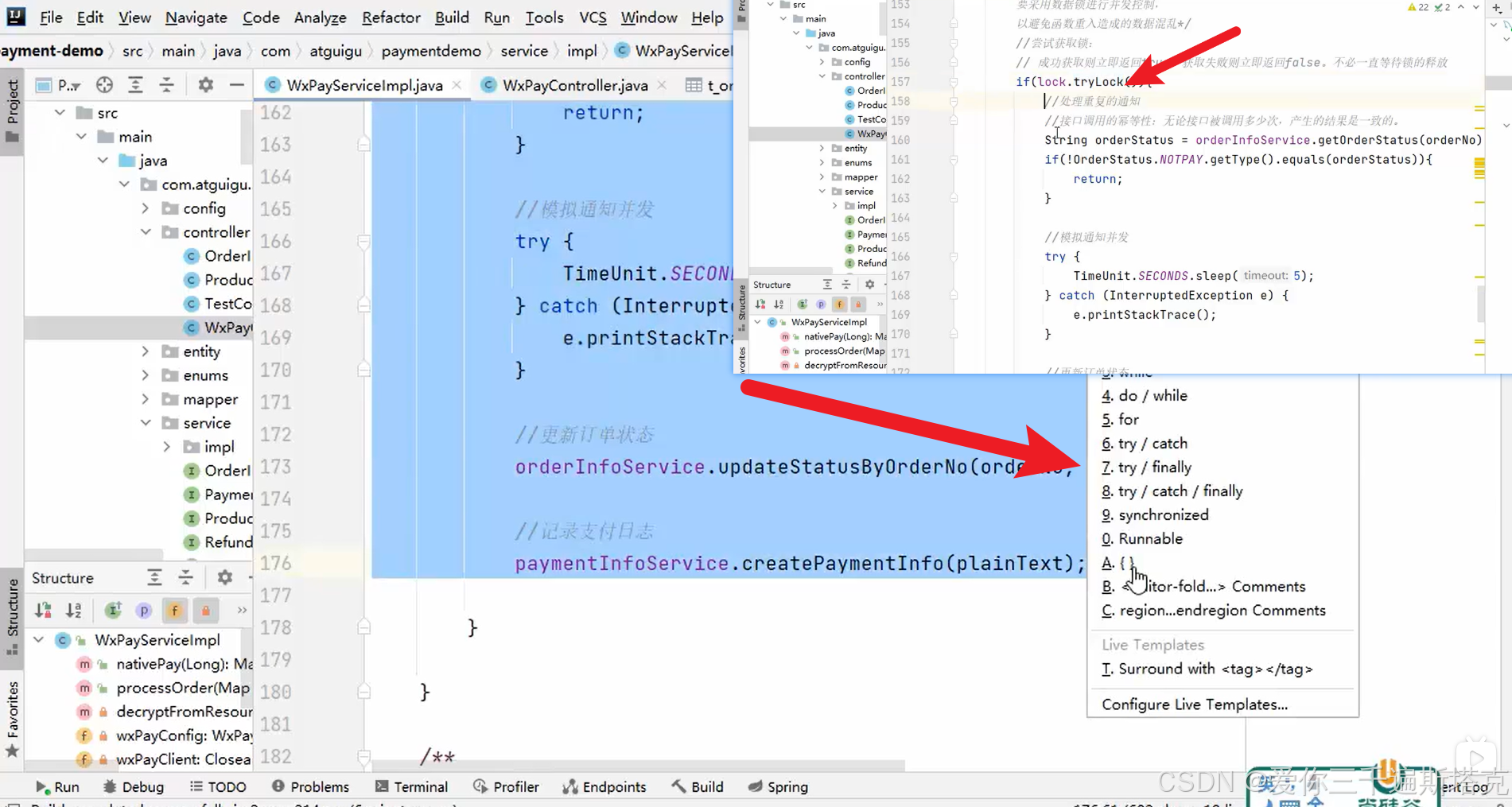Viewport: 1512px width, 807px height.
Task: Toggle sort alphabetically in Structure panel
Action: tap(73, 610)
